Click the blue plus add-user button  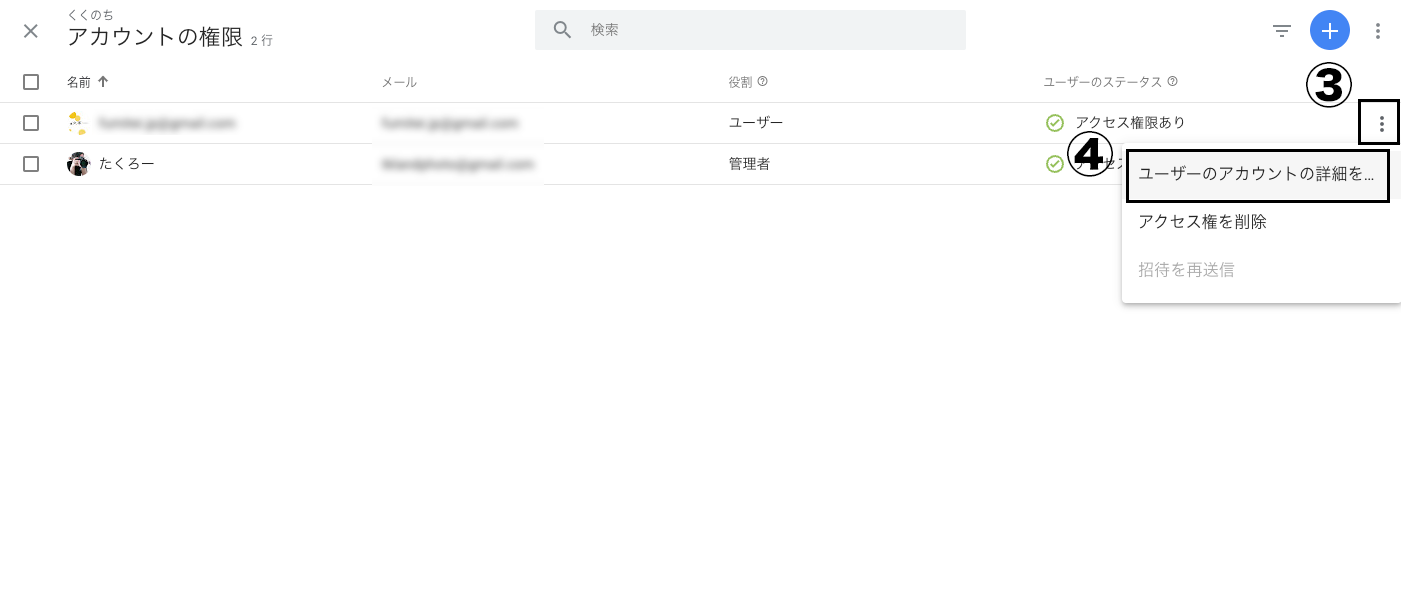1329,31
